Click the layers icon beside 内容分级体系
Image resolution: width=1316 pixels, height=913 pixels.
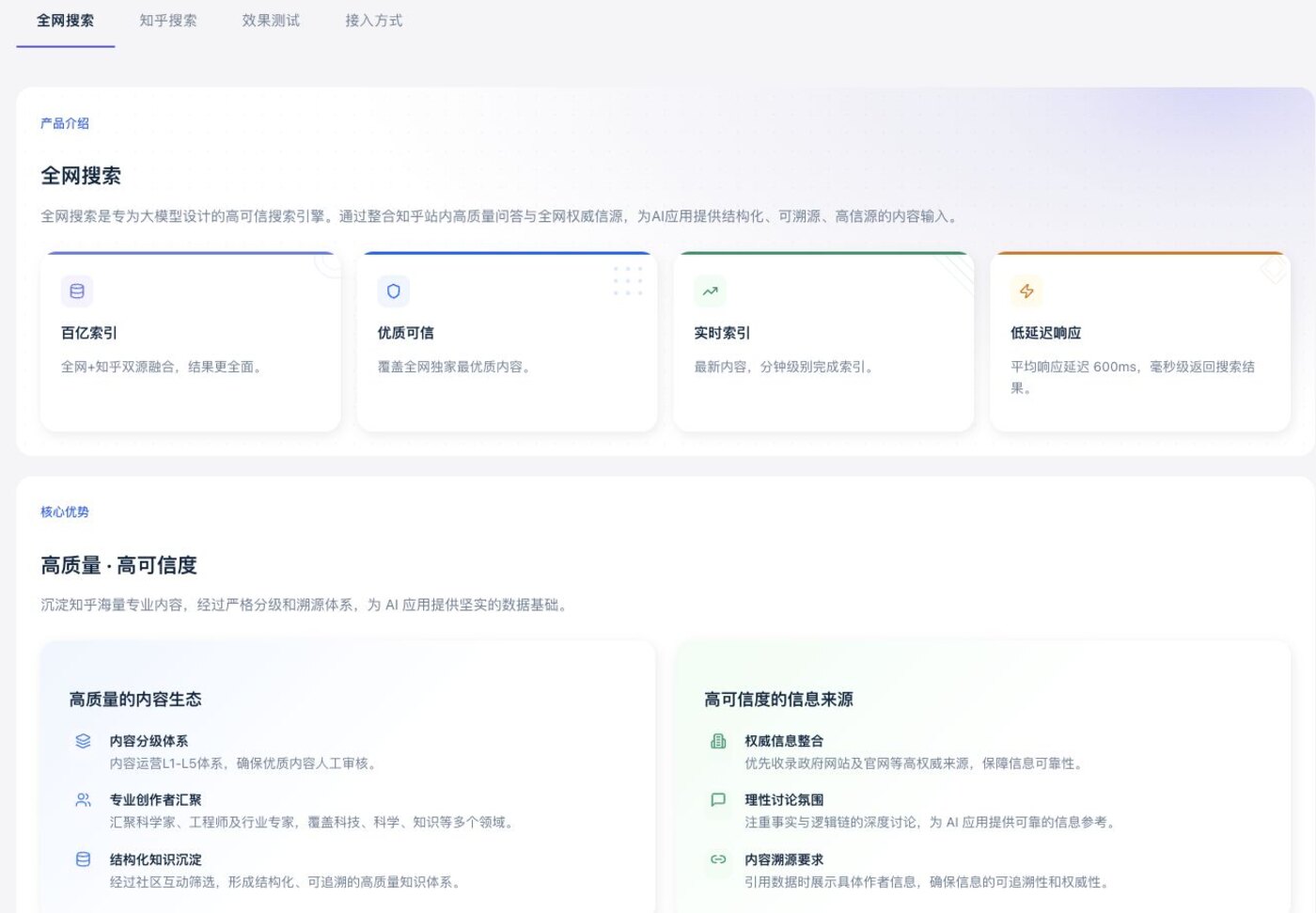(x=83, y=741)
